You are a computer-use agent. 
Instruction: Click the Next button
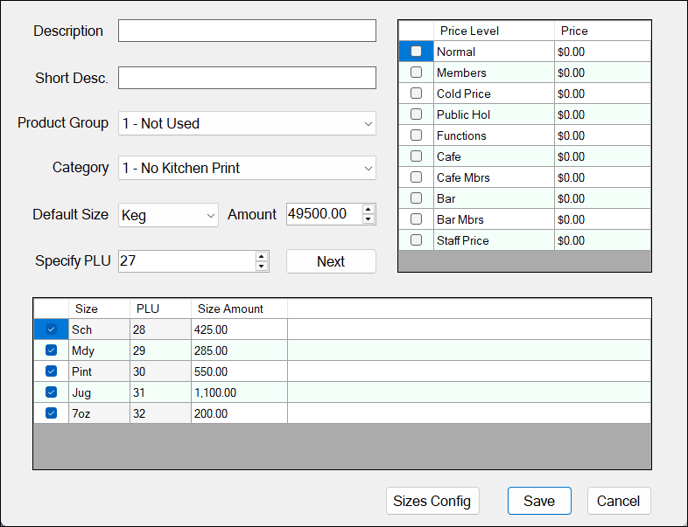pyautogui.click(x=331, y=262)
